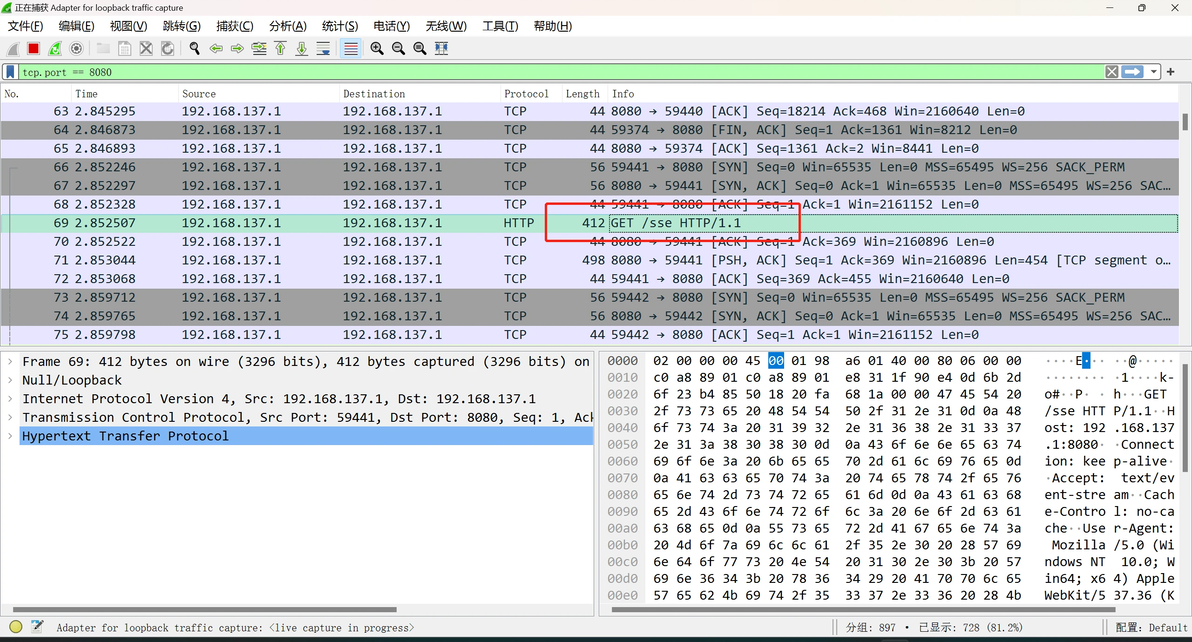
Task: Select packet 64, the FIN, ACK from 59374
Action: (x=590, y=130)
